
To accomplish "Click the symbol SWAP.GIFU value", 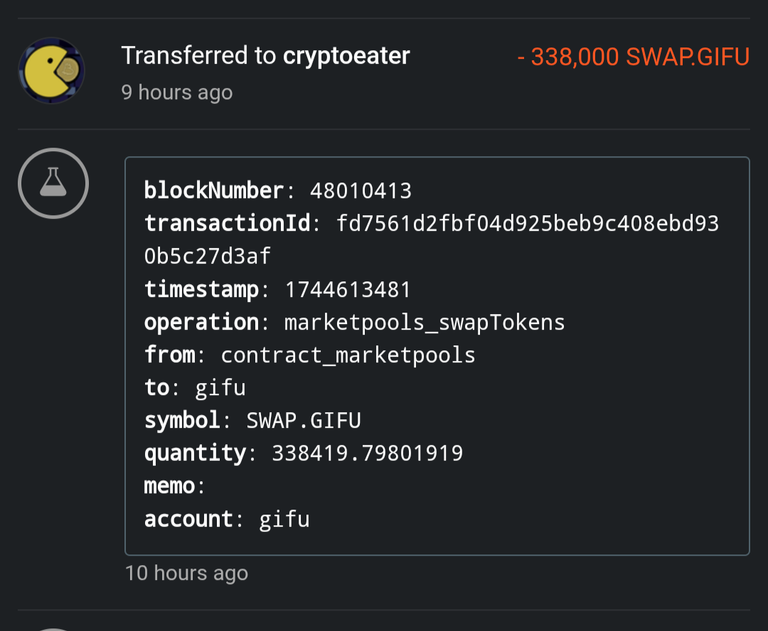I will click(x=303, y=420).
